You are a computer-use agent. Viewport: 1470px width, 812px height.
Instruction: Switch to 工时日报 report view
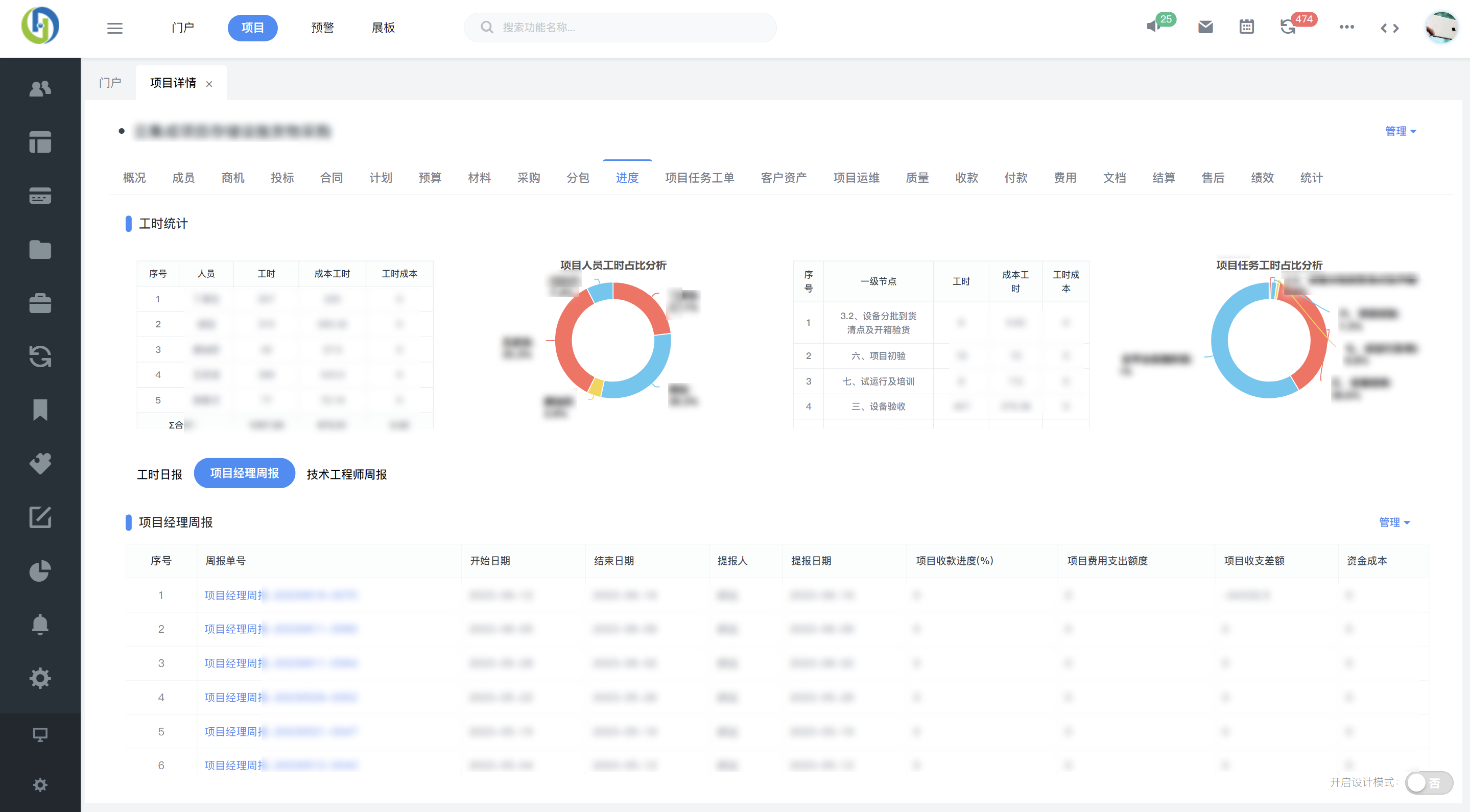159,474
